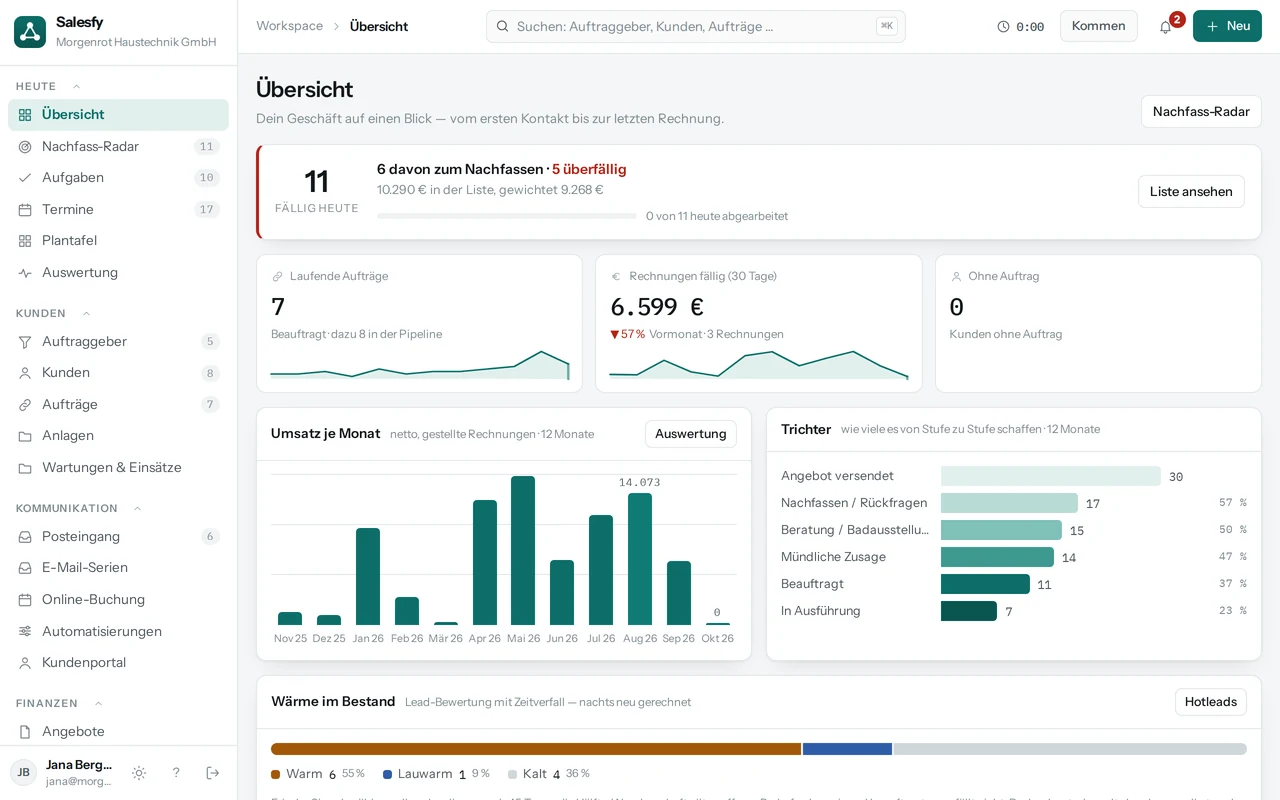Toggle theme with sun icon
This screenshot has width=1280, height=800.
point(139,773)
